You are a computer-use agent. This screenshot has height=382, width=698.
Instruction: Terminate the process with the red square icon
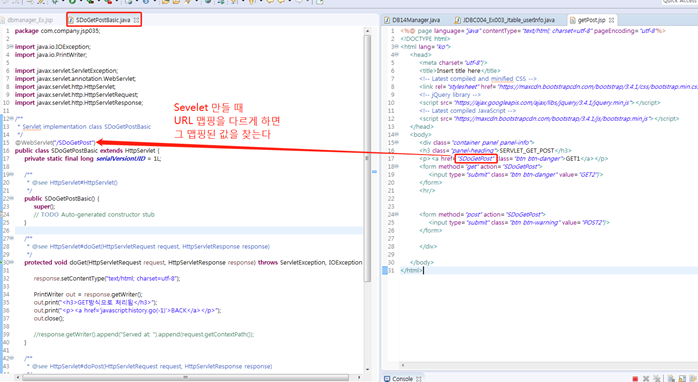click(x=635, y=379)
